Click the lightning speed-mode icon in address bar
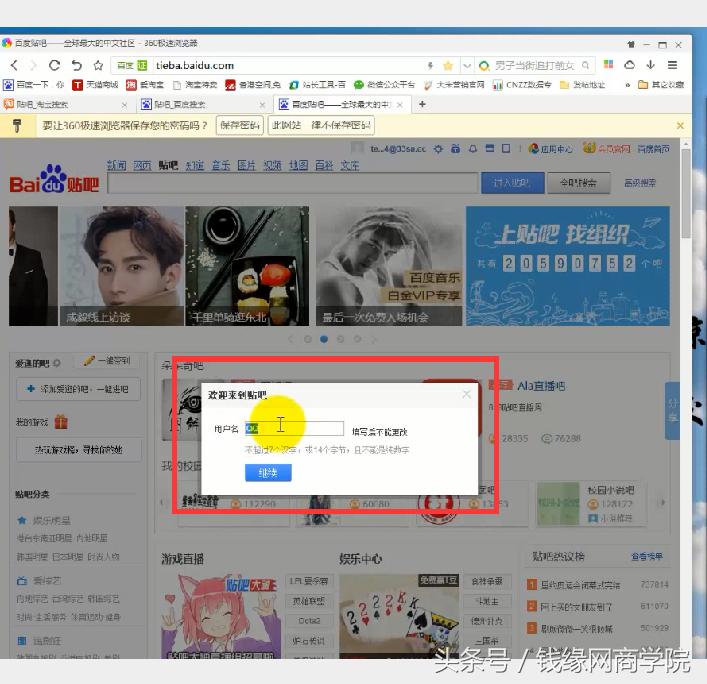Viewport: 707px width, 684px height. coord(430,66)
